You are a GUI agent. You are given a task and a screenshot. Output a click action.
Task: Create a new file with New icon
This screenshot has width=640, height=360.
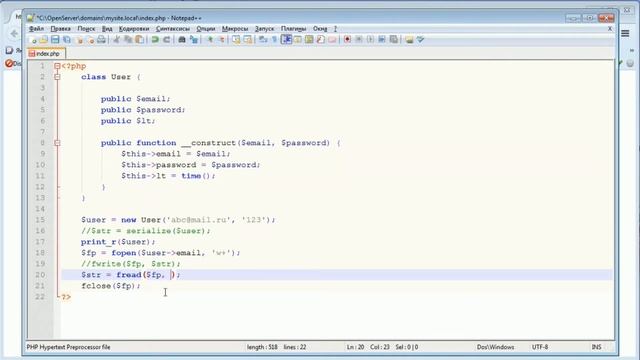(x=33, y=40)
